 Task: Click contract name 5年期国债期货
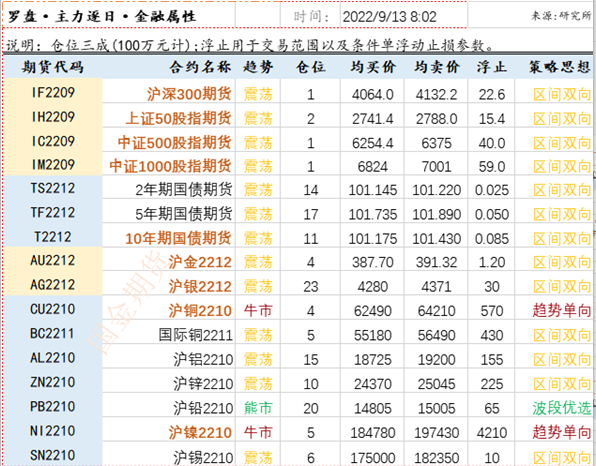(x=184, y=214)
